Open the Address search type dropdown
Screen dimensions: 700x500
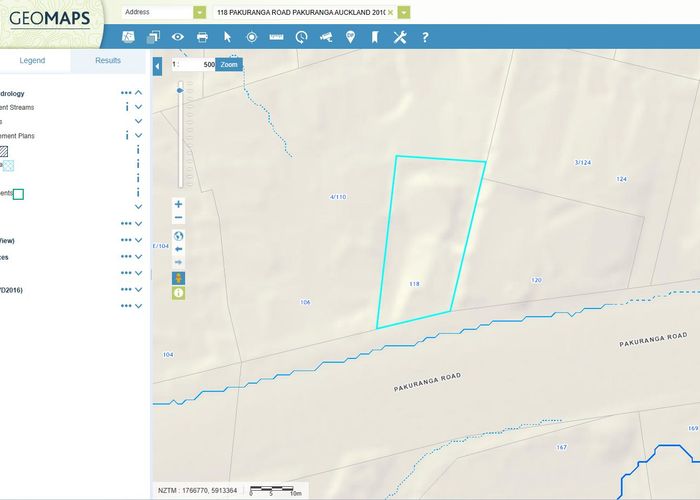200,13
